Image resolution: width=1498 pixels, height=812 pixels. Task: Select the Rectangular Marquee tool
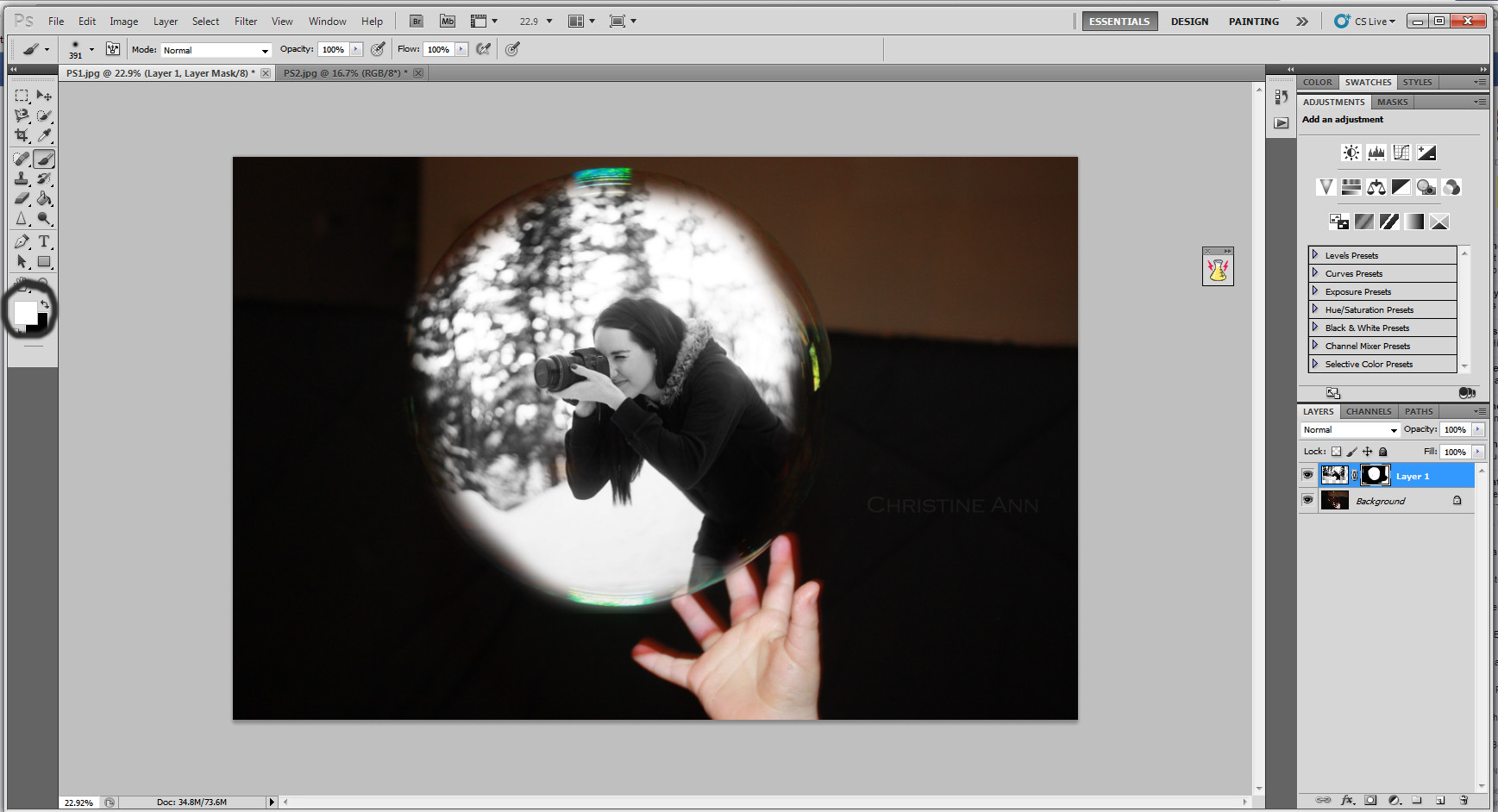[22, 96]
